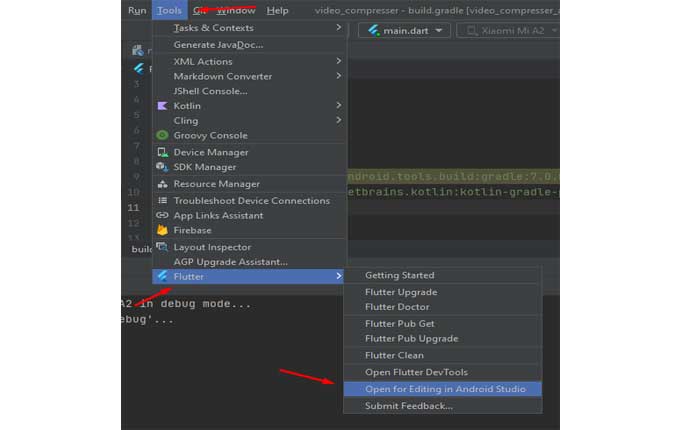Open the Help menu
700x430 pixels.
(x=277, y=10)
